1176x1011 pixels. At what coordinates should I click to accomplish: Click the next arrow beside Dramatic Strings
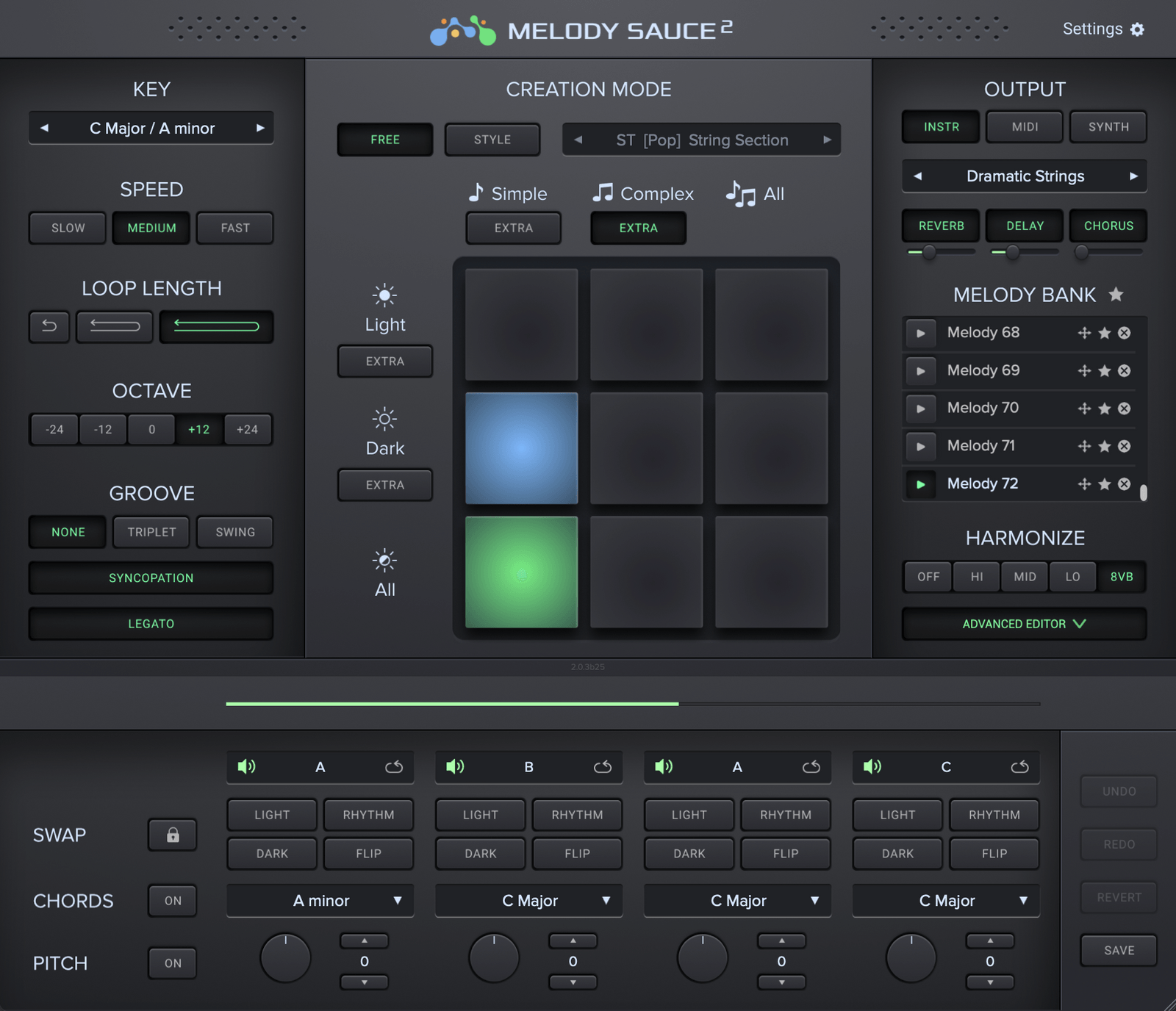click(1135, 176)
